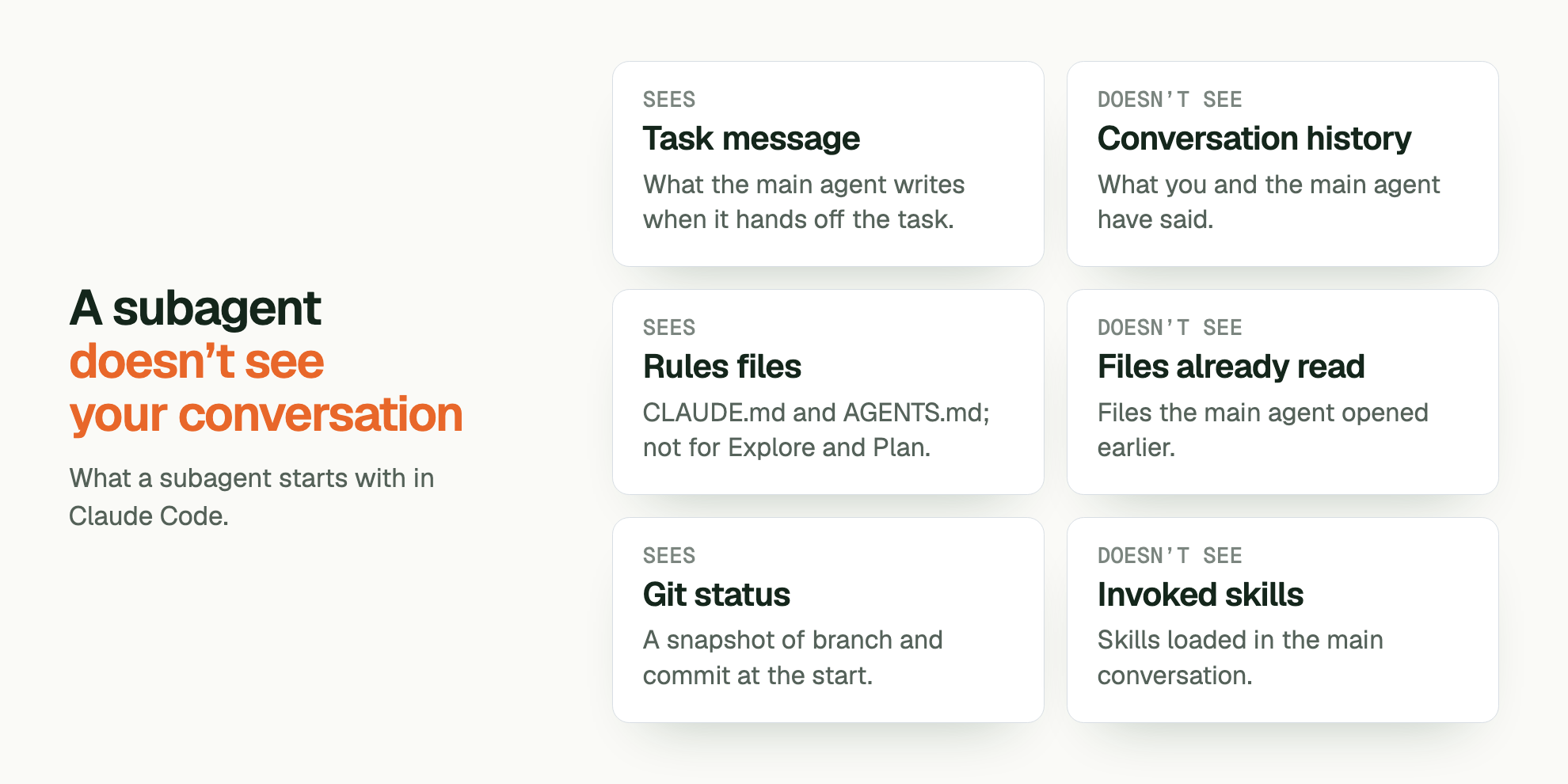Click the 'Claude Code.' subtitle line
This screenshot has width=1568, height=784.
(149, 516)
